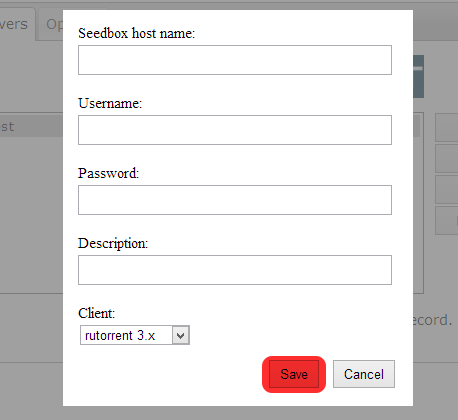The height and width of the screenshot is (420, 458).
Task: Click the third dimmed side button at right edge
Action: coord(447,189)
